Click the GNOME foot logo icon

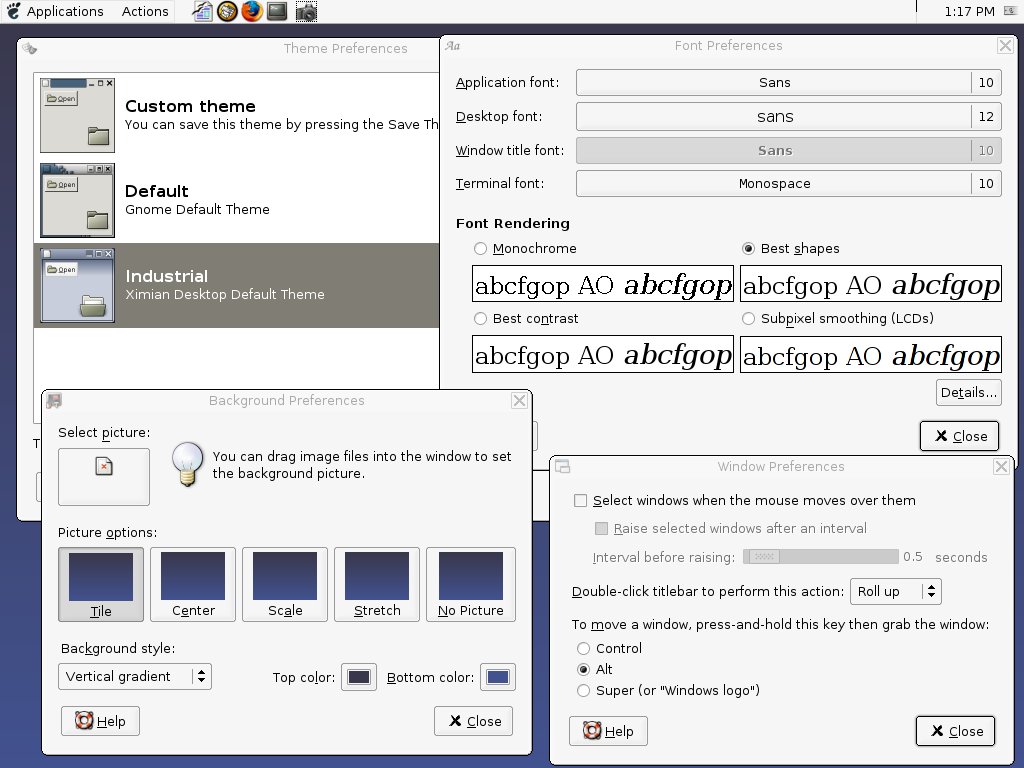pos(13,12)
